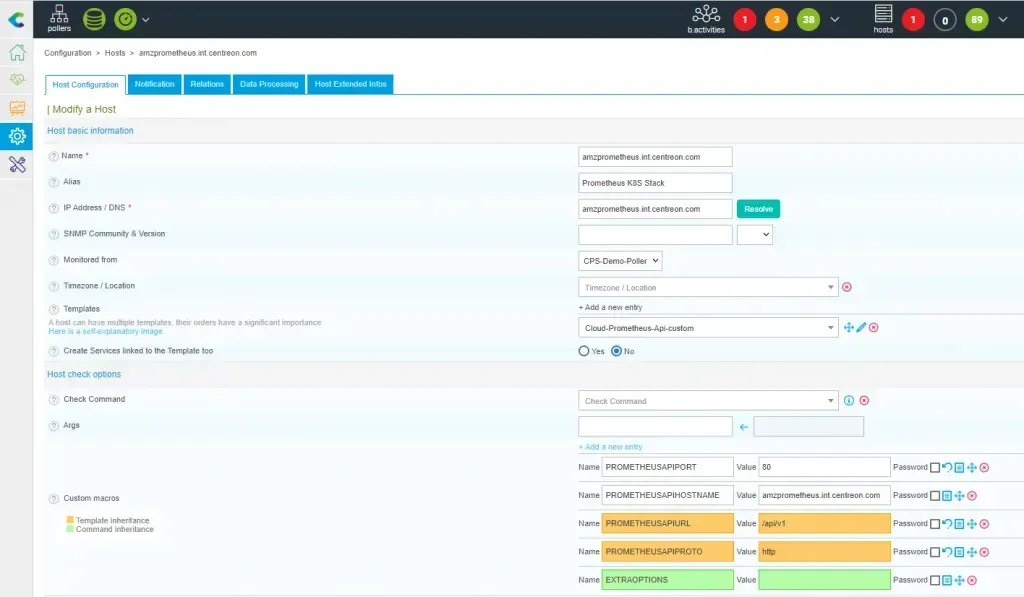Click move icon for PROMETHEUSAPIURL macro
The height and width of the screenshot is (597, 1024).
(972, 524)
